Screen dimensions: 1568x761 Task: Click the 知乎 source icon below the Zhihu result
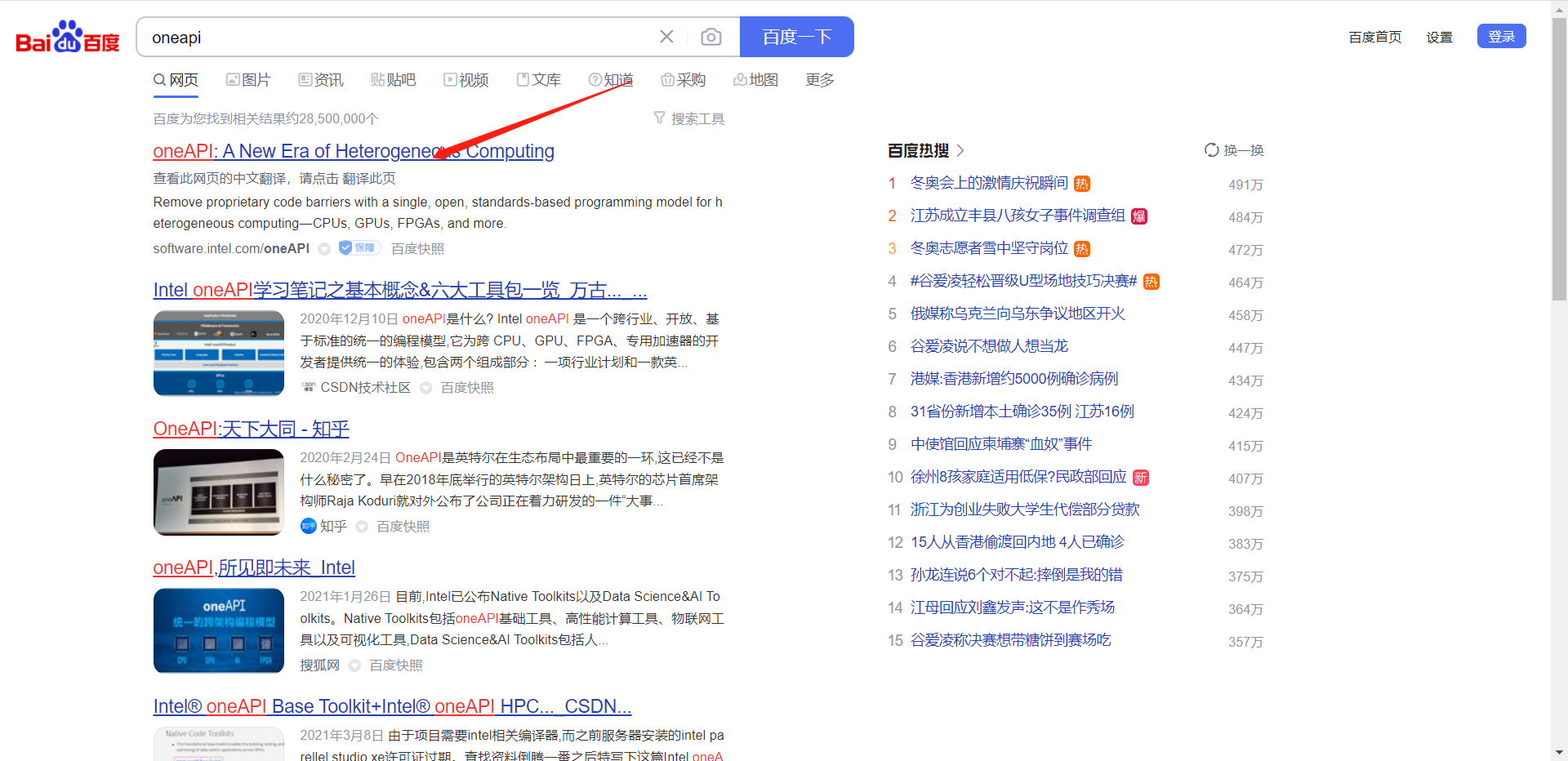point(307,526)
